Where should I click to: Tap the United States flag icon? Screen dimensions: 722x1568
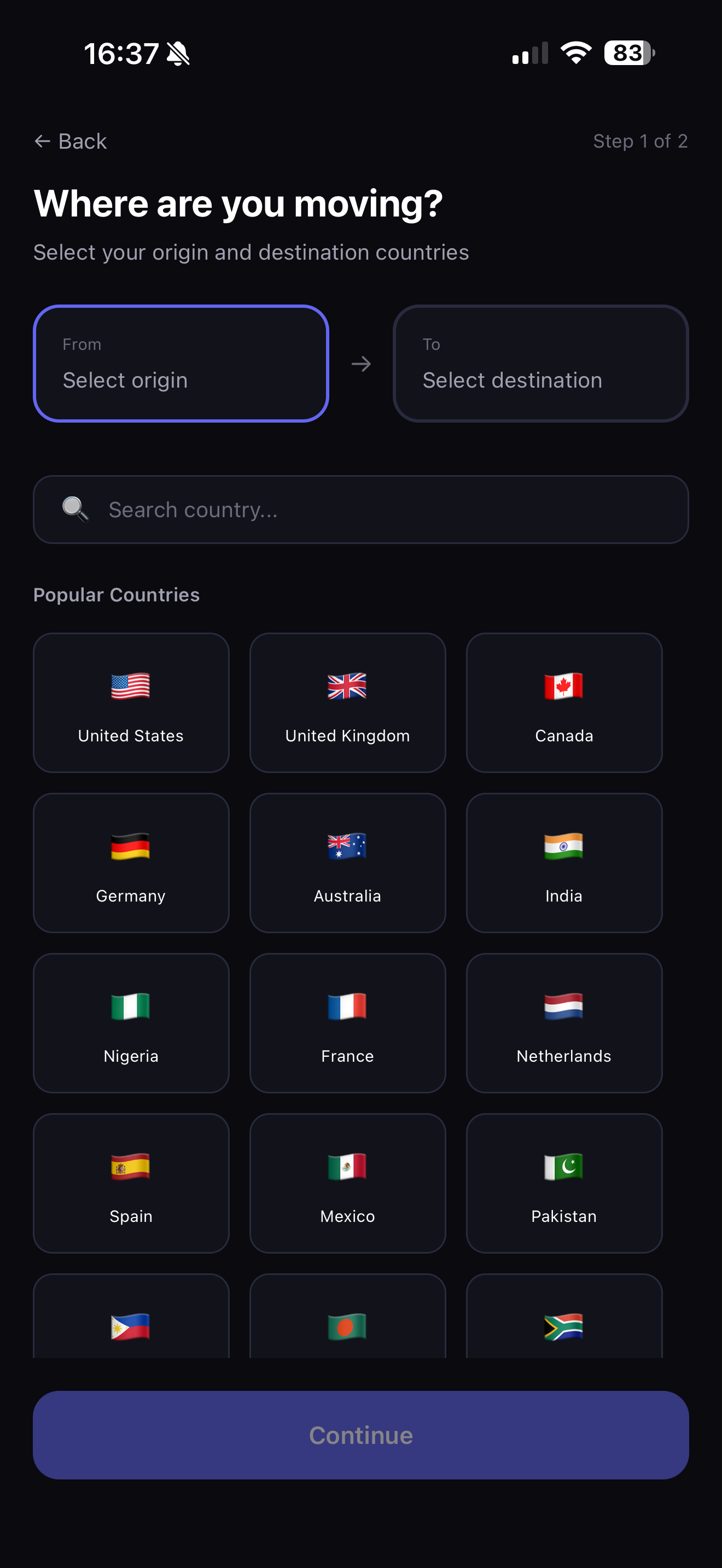point(130,687)
